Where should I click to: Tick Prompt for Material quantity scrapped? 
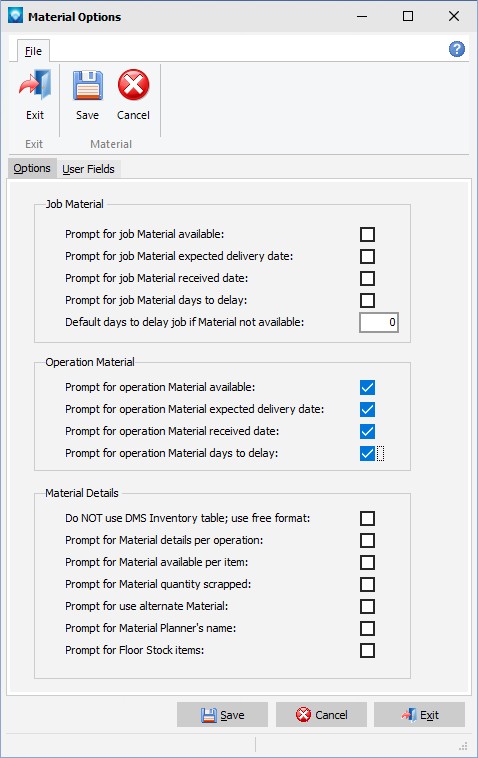[x=367, y=584]
